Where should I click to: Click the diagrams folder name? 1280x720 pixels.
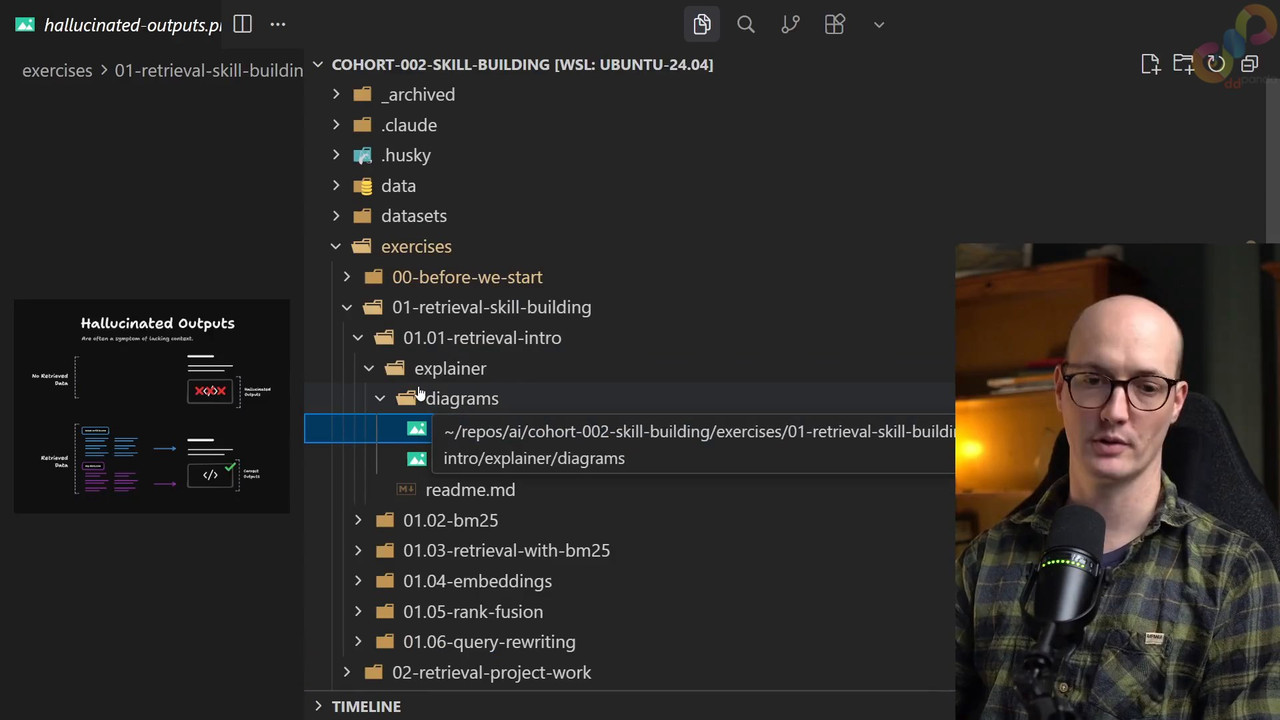point(462,398)
